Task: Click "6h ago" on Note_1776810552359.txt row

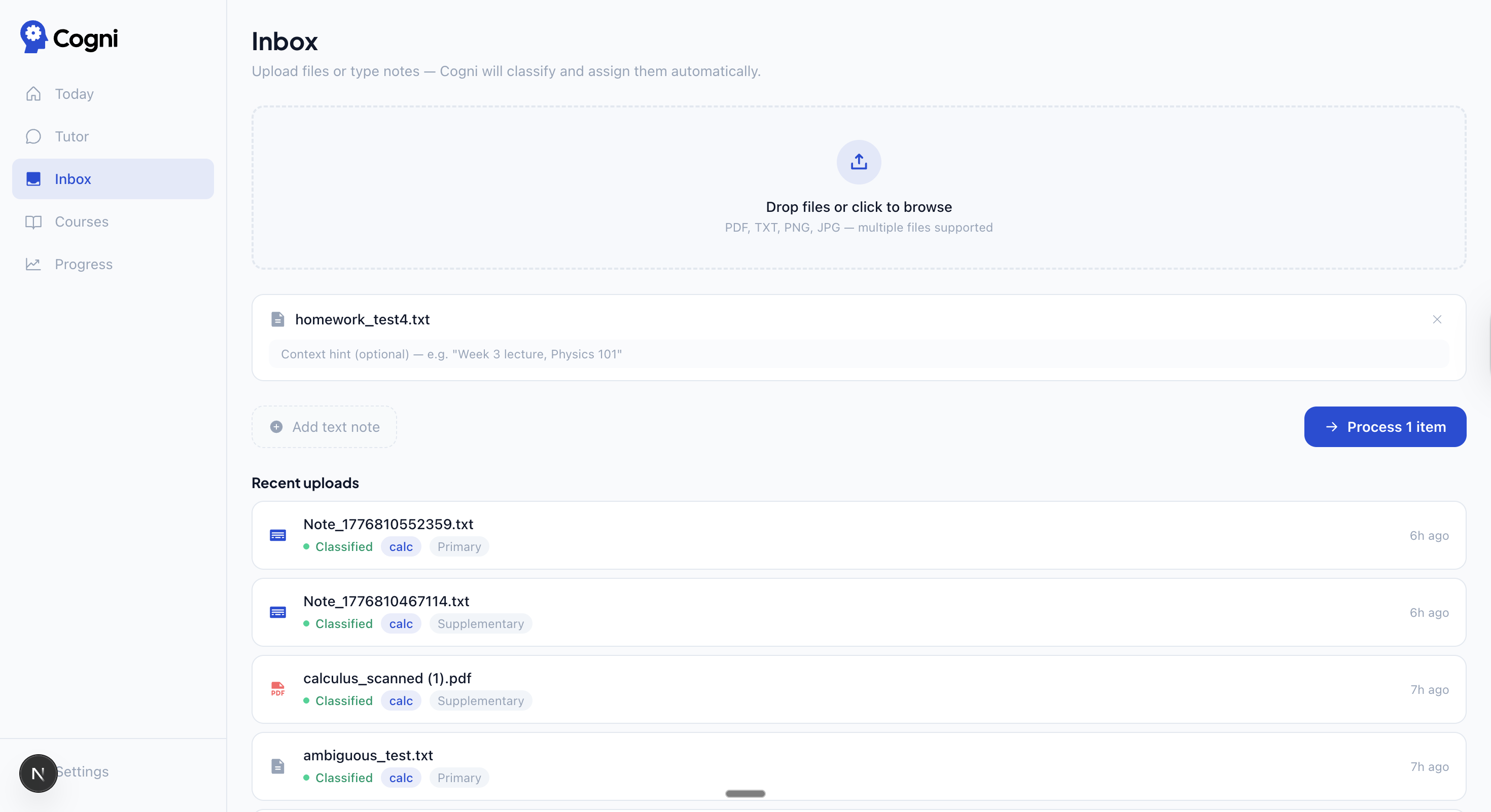Action: (x=1429, y=536)
